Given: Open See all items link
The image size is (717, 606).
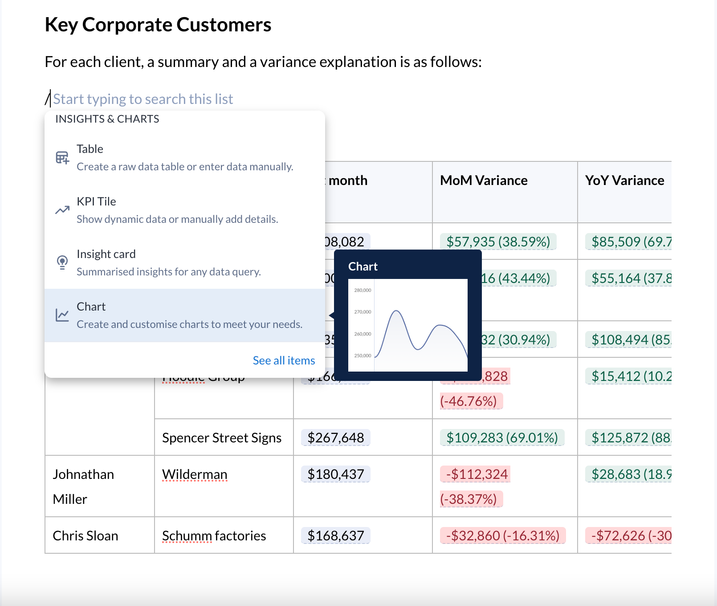Looking at the screenshot, I should [x=283, y=360].
